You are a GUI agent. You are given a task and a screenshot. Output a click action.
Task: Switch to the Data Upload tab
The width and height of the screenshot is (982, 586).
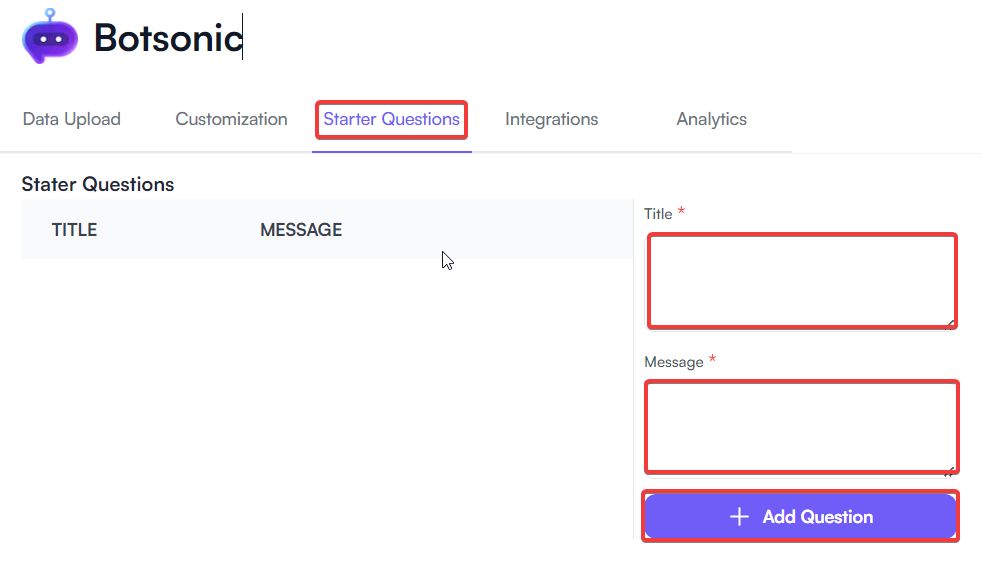pyautogui.click(x=71, y=118)
